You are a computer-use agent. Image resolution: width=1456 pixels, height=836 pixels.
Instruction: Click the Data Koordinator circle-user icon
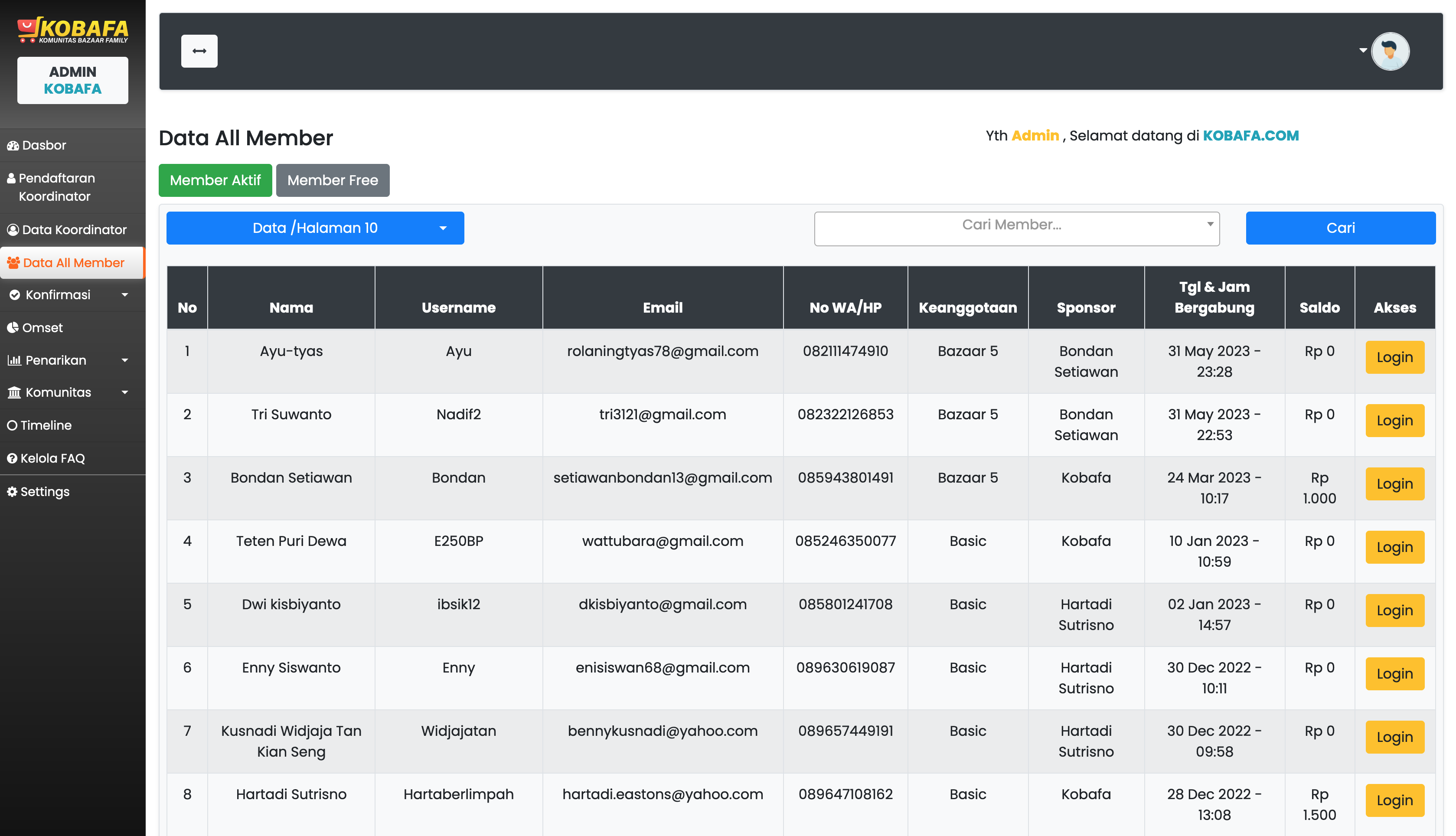[x=13, y=230]
